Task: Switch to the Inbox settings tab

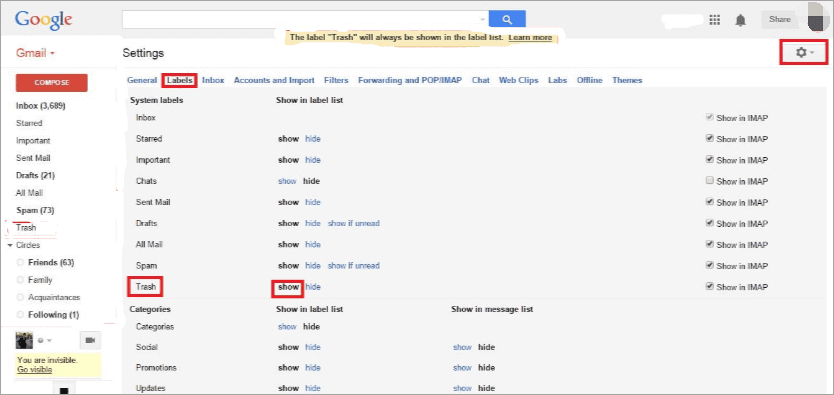Action: coord(213,80)
